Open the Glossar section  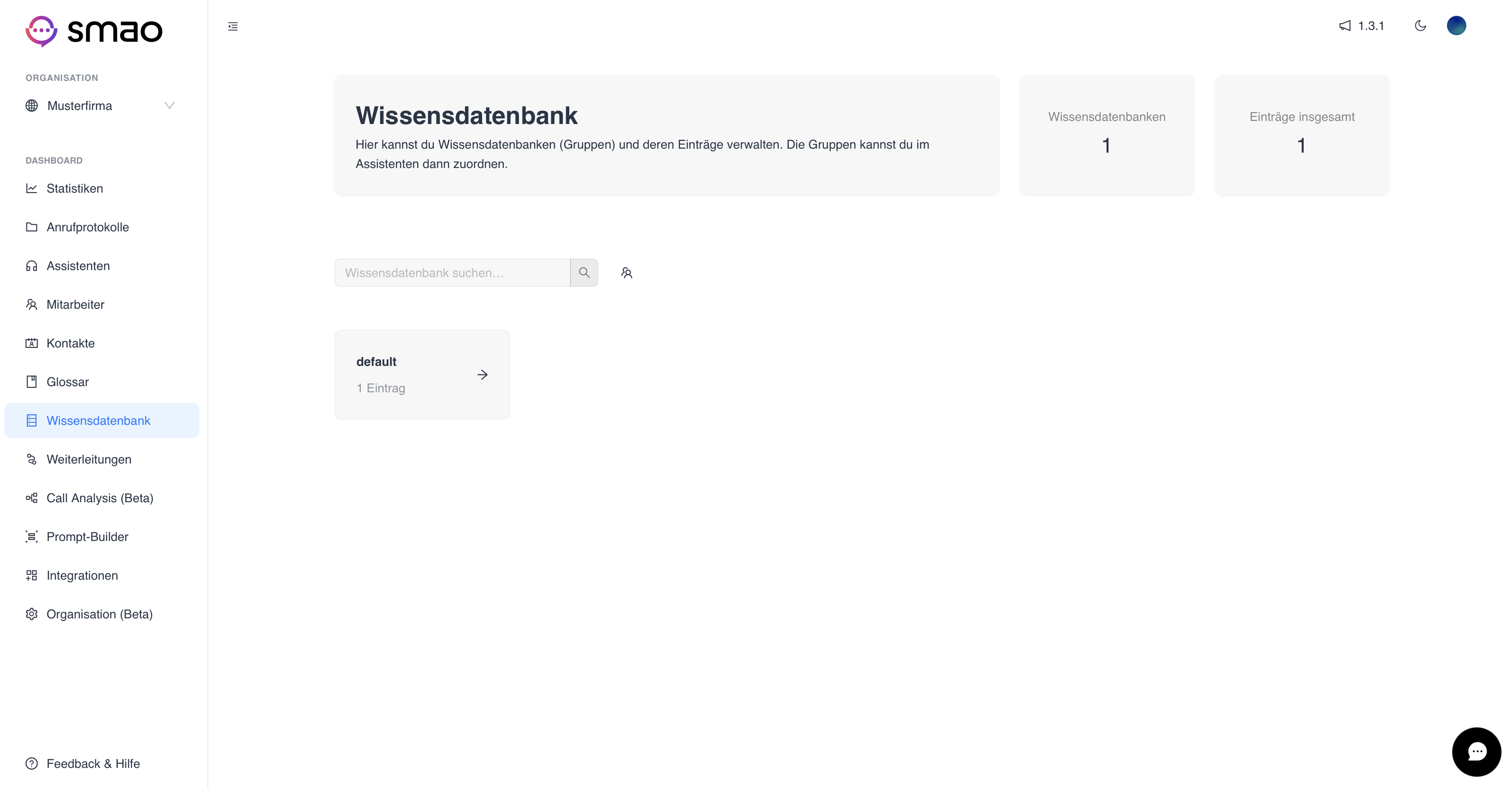click(x=68, y=382)
